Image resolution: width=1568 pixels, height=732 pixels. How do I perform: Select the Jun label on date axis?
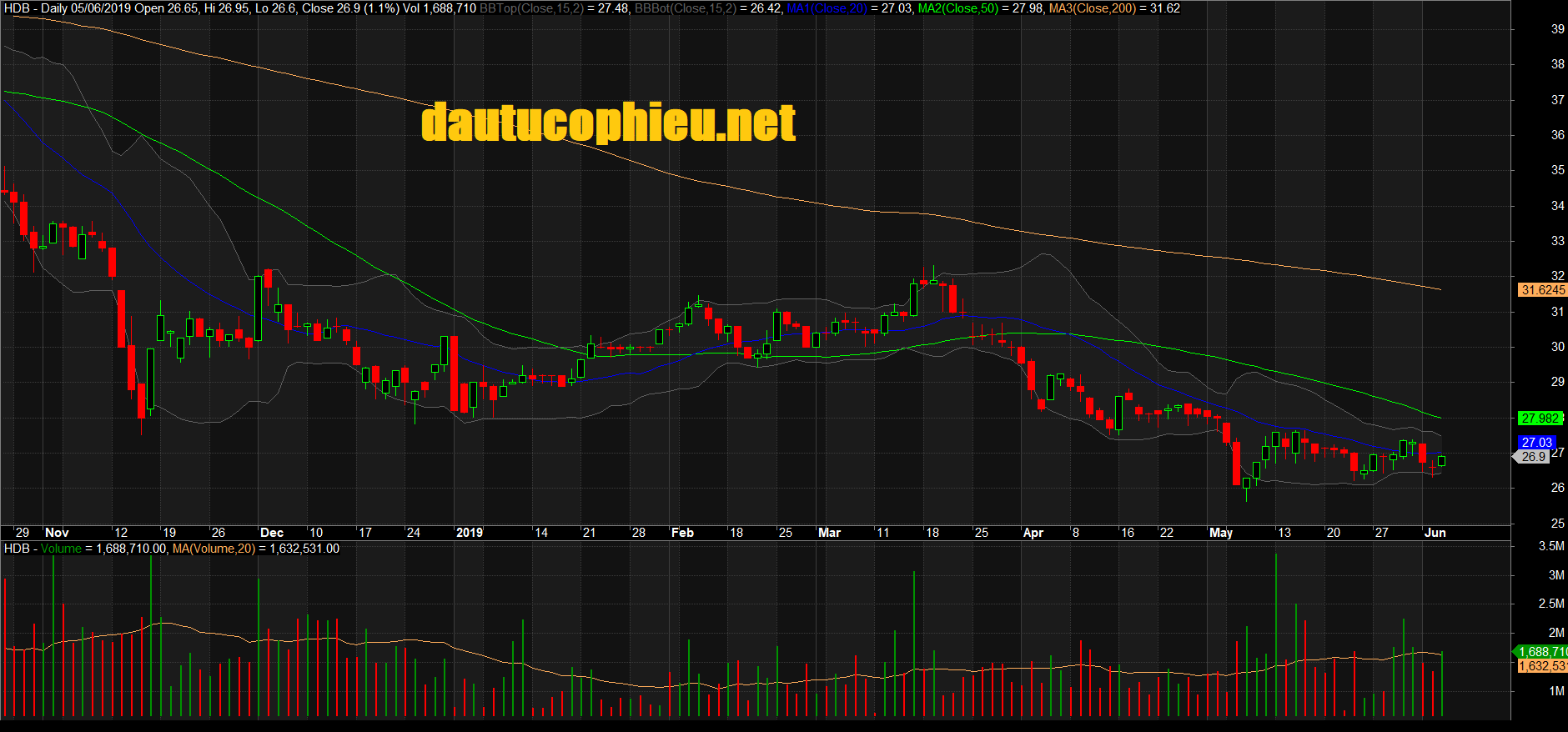1435,533
